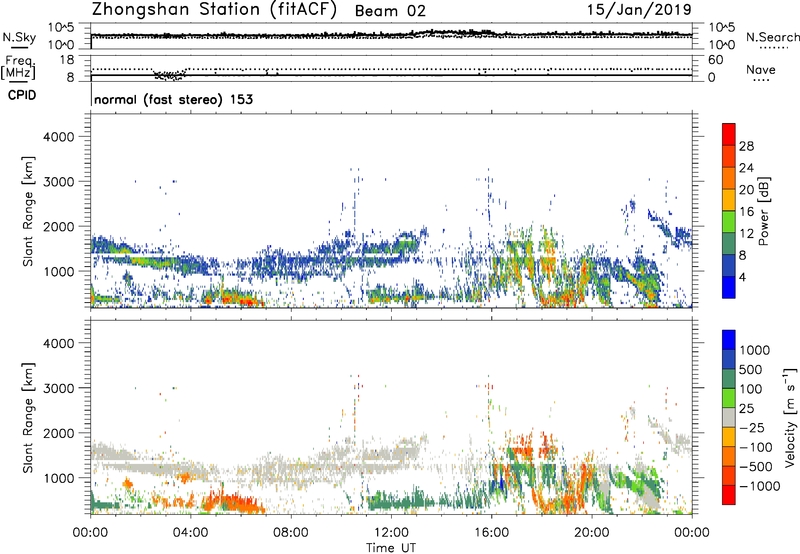Click the 'CPID' label
This screenshot has width=800, height=554.
[x=22, y=95]
